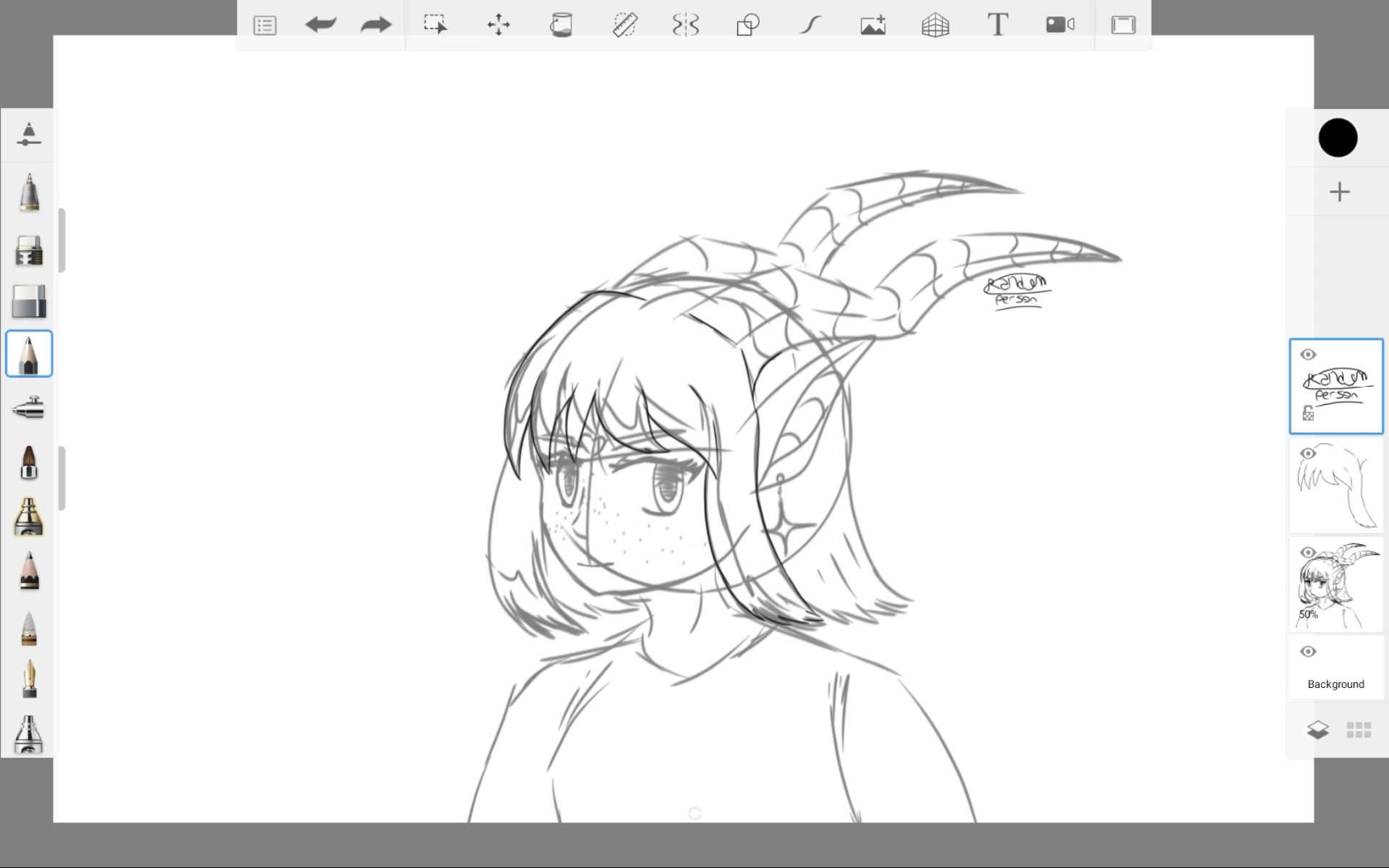Activate the Text tool
The image size is (1389, 868).
point(997,24)
